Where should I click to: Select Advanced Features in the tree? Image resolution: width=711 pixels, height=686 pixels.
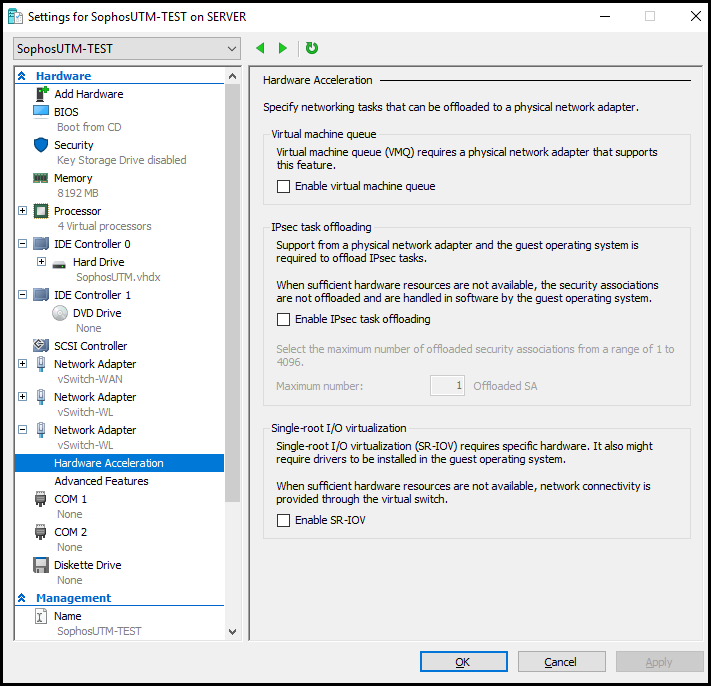(x=101, y=481)
